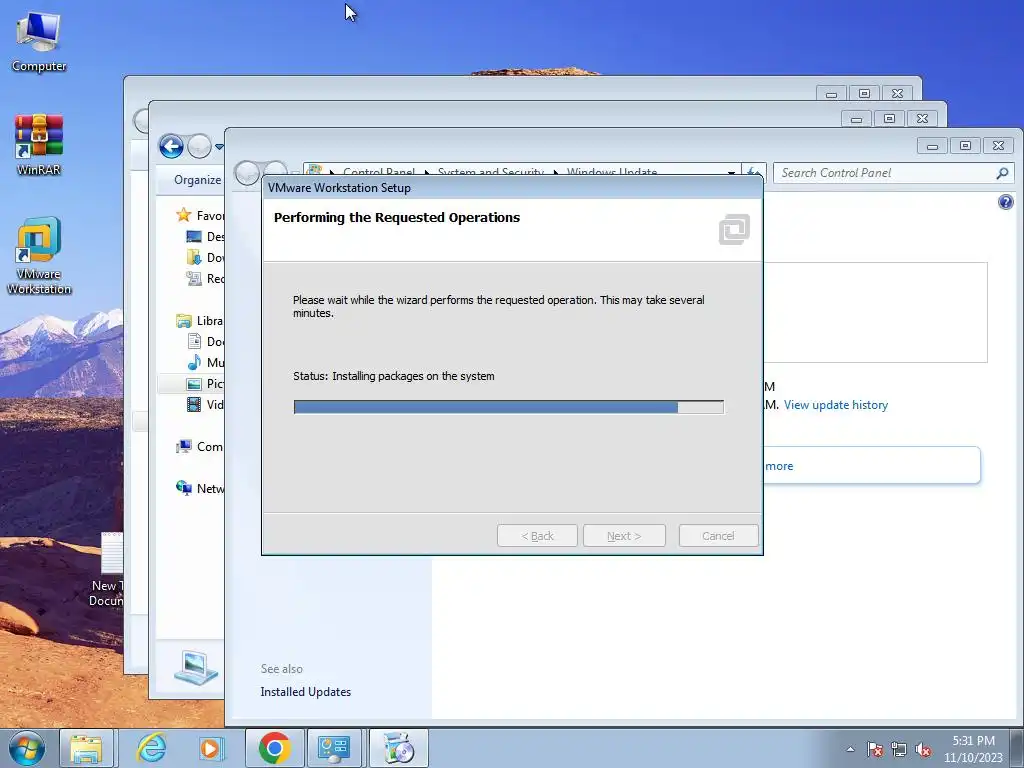
Task: Open the Windows Start menu orb
Action: coord(27,748)
